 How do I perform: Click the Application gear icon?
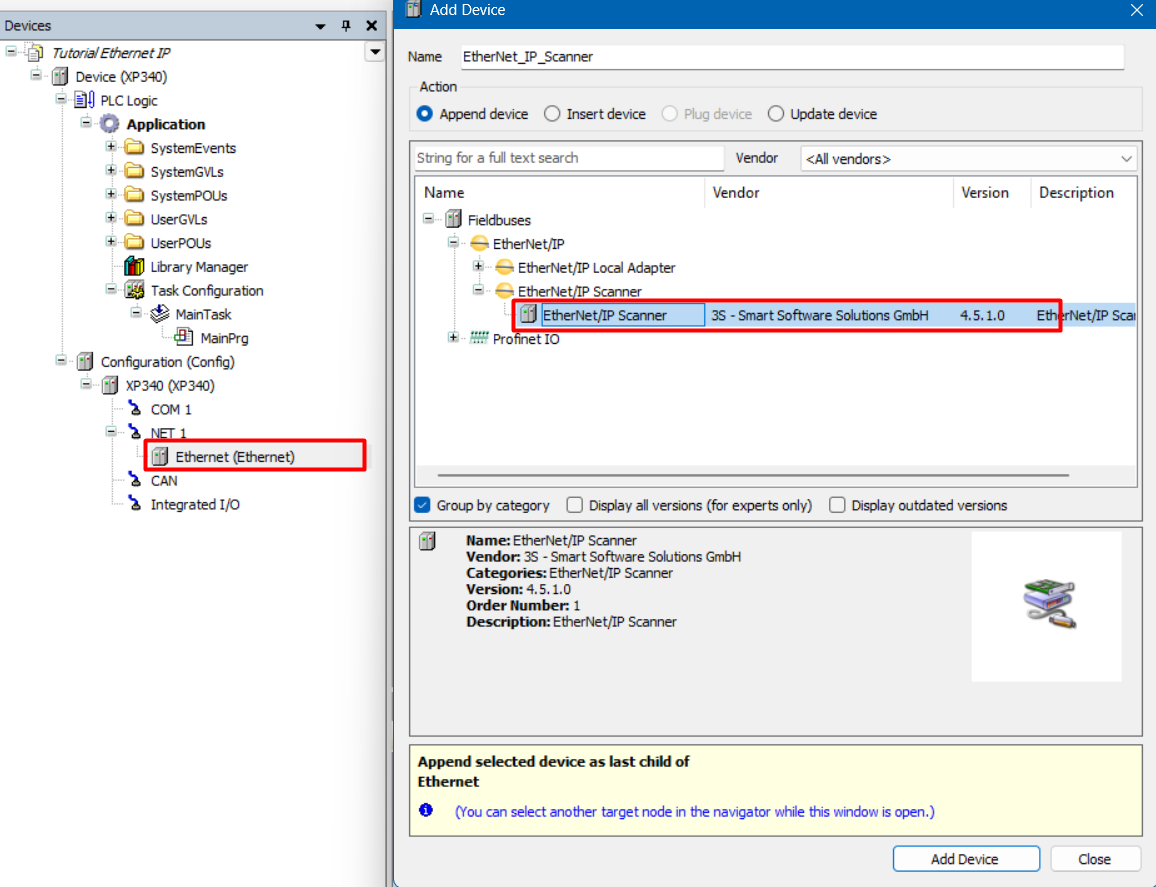coord(109,124)
